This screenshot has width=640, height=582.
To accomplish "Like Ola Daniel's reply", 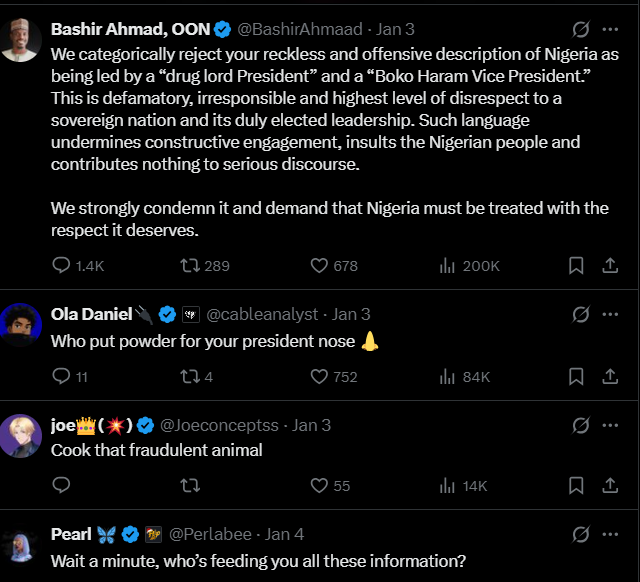I will coord(320,376).
